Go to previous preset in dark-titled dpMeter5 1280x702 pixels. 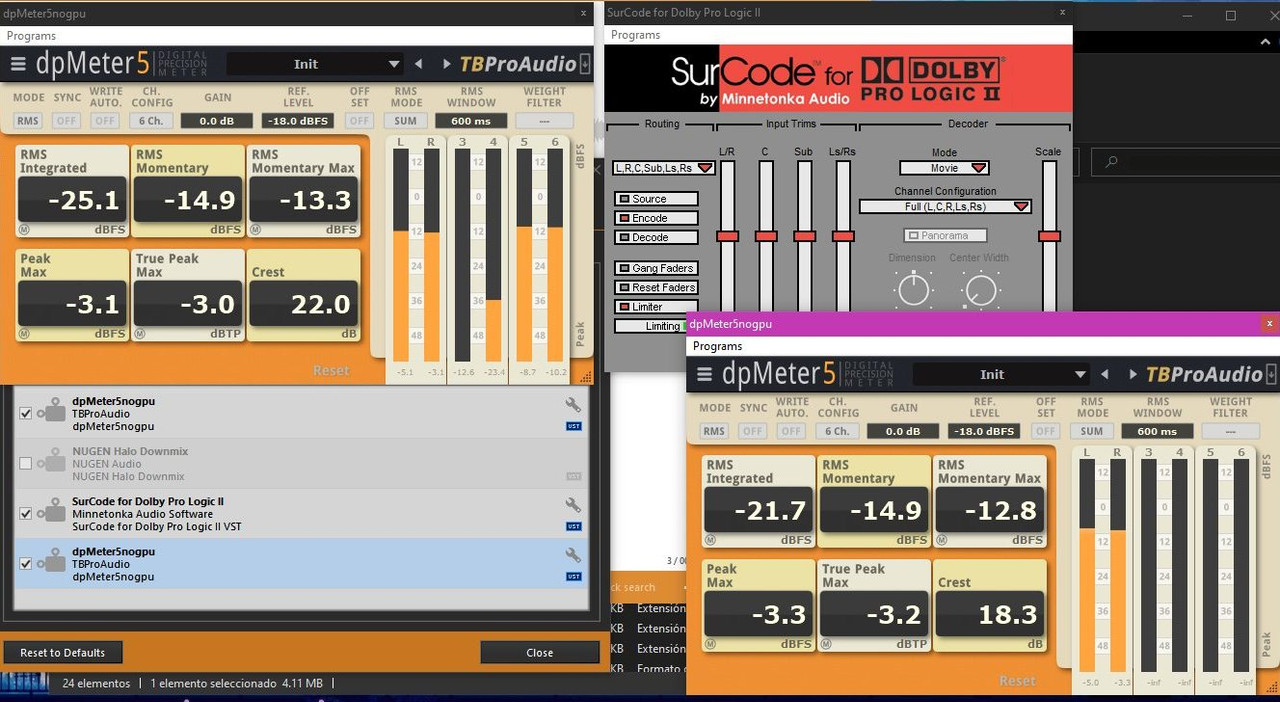(419, 64)
